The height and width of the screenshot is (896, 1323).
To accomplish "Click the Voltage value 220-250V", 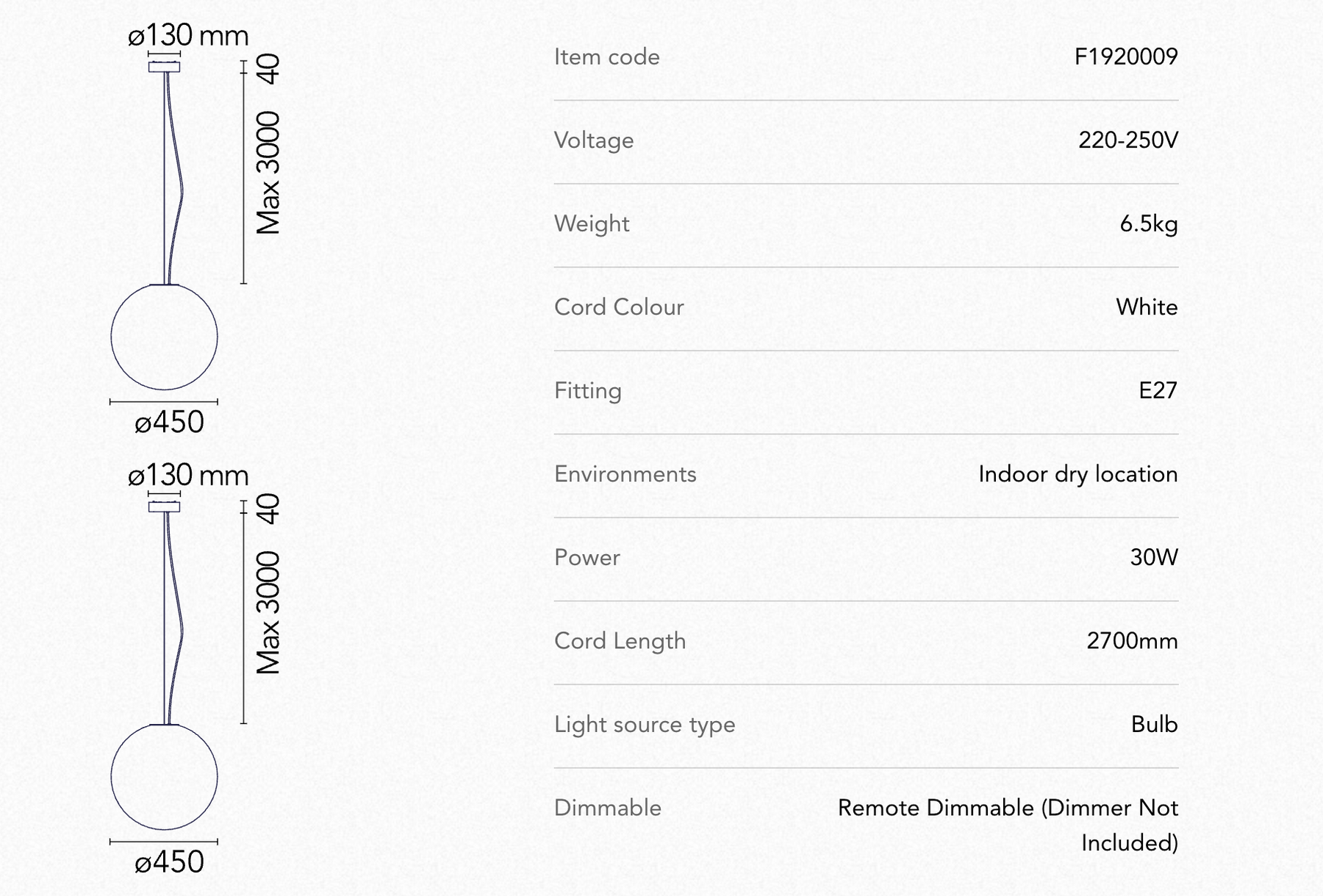I will 1128,140.
